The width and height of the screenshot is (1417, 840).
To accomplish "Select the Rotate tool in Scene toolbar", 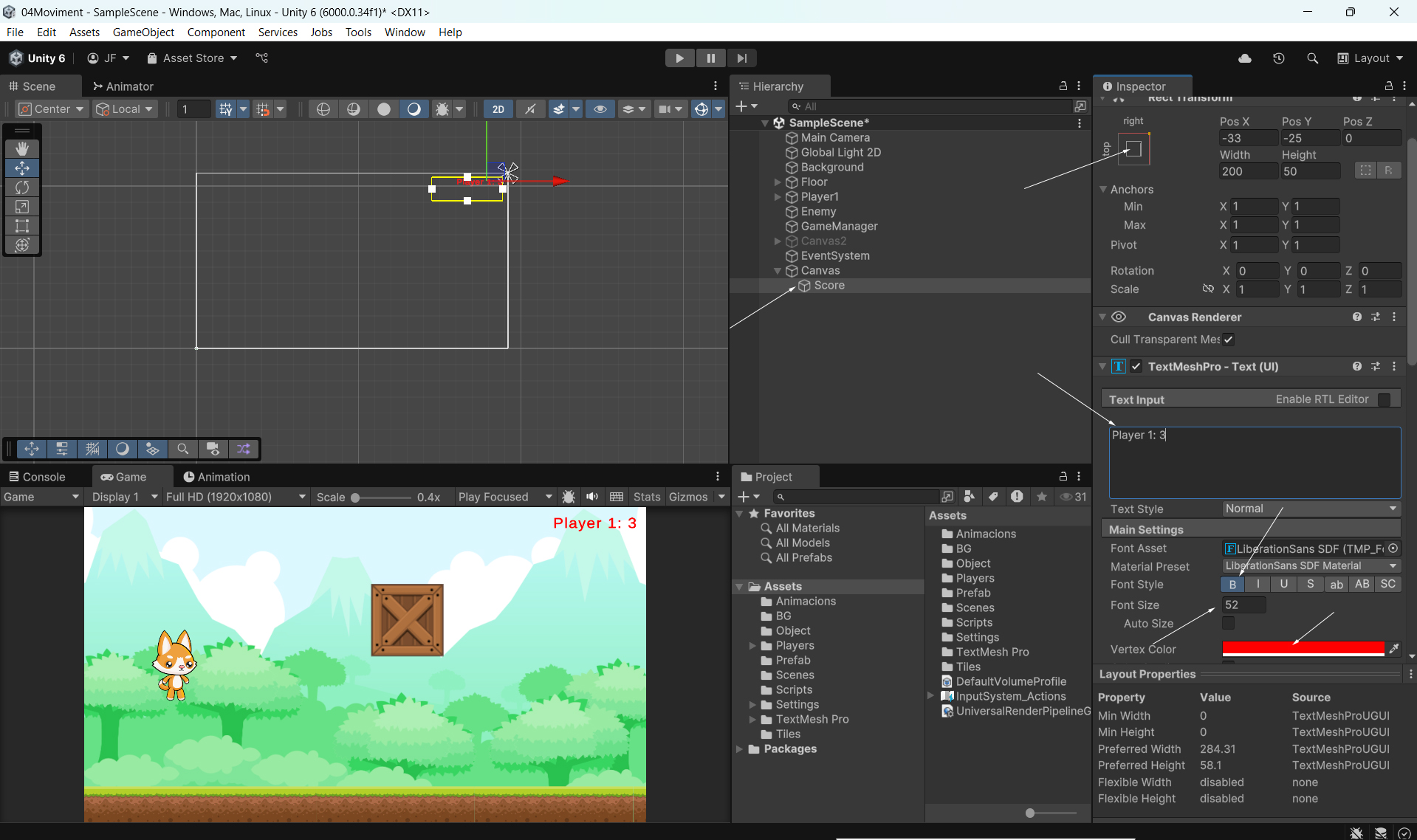I will [x=22, y=187].
